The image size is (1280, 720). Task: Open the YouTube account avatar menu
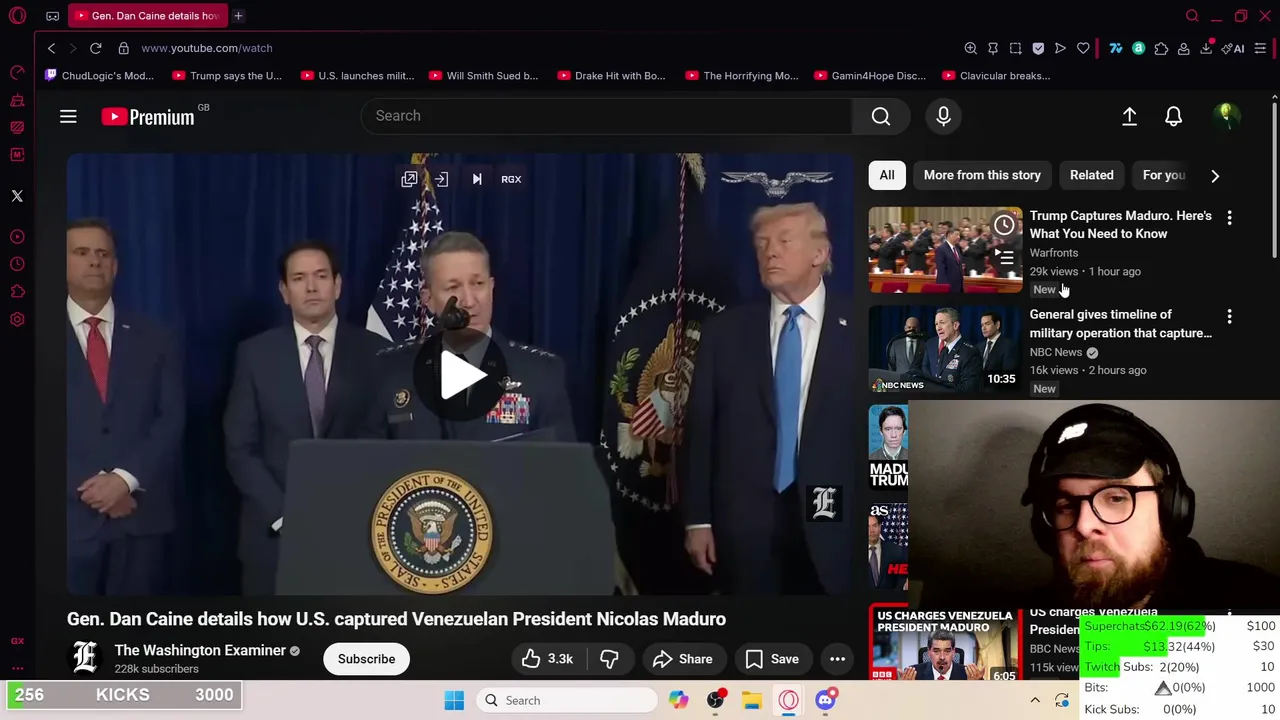click(1225, 116)
